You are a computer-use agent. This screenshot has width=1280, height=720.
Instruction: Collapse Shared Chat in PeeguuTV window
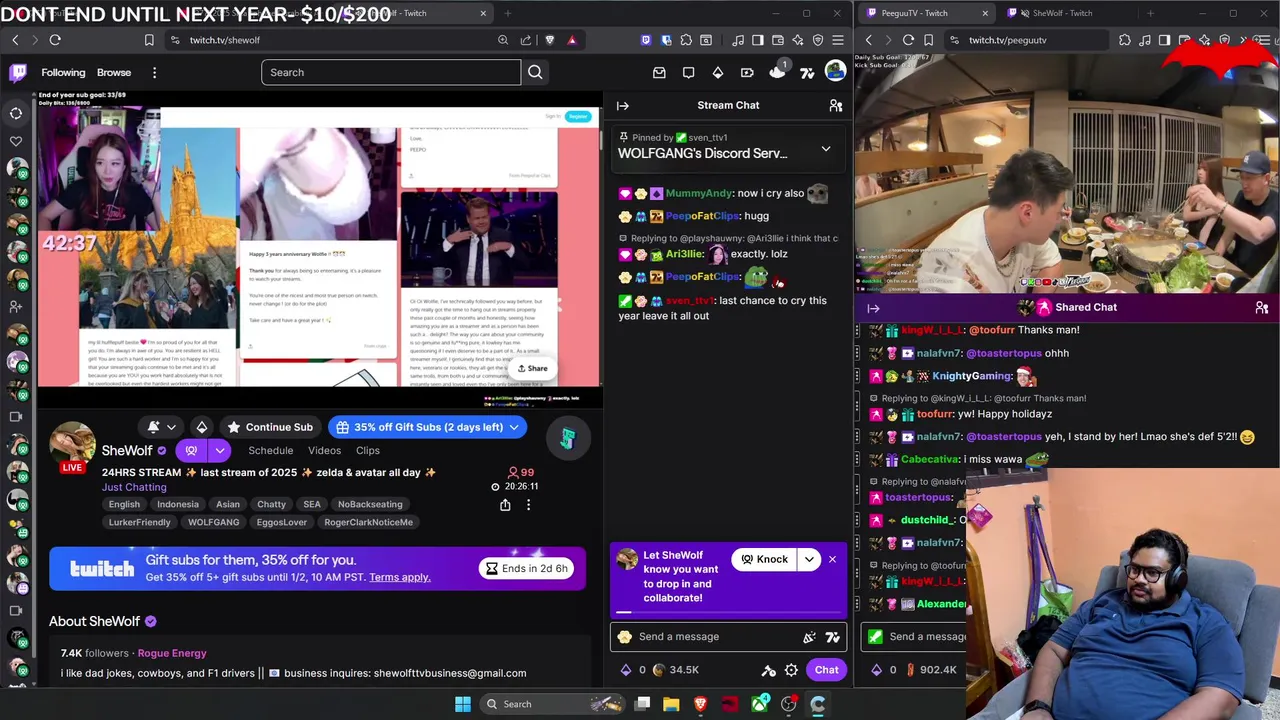coord(873,308)
